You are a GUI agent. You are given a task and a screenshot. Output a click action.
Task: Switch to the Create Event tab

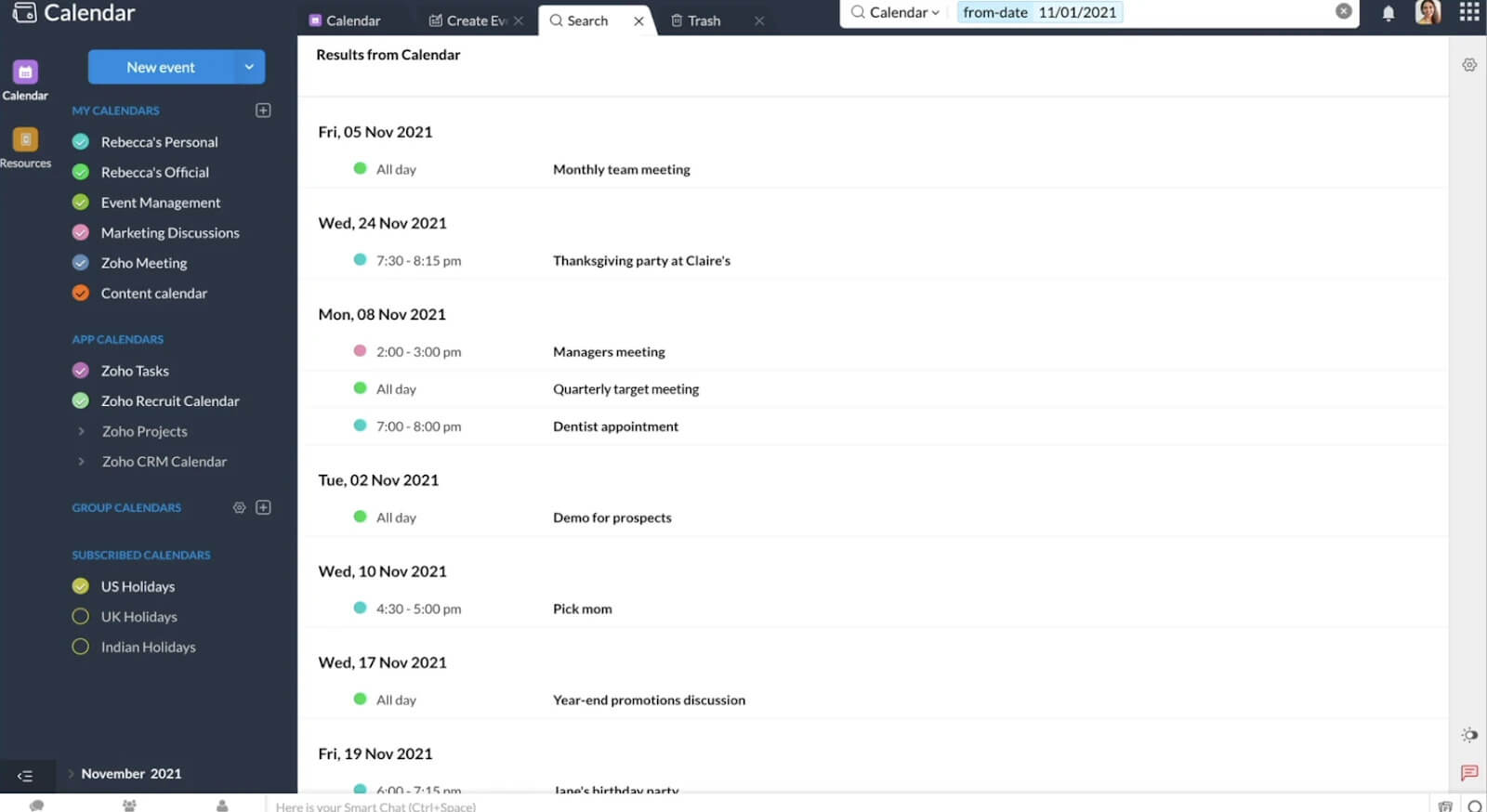point(467,20)
